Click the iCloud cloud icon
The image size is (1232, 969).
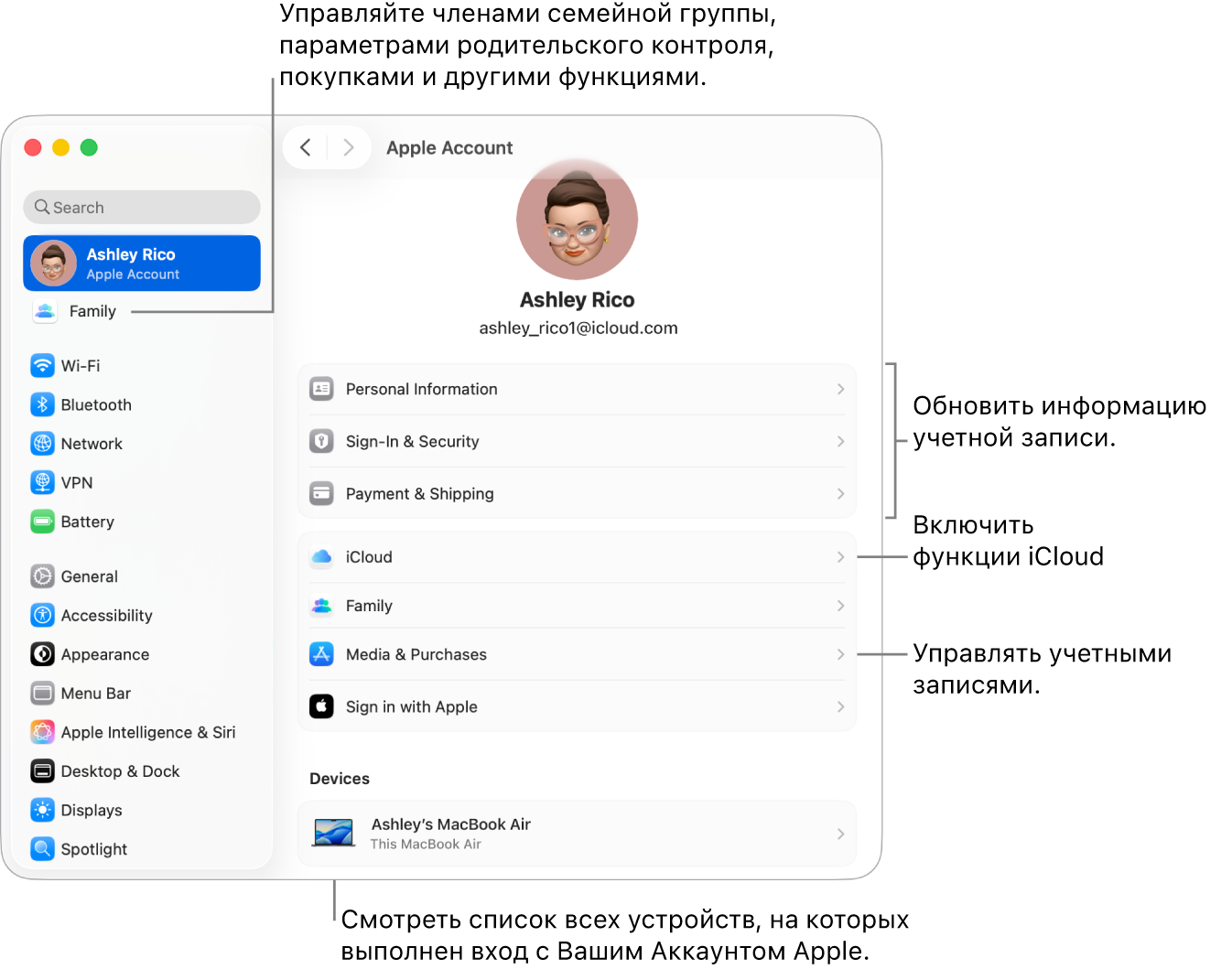coord(321,556)
